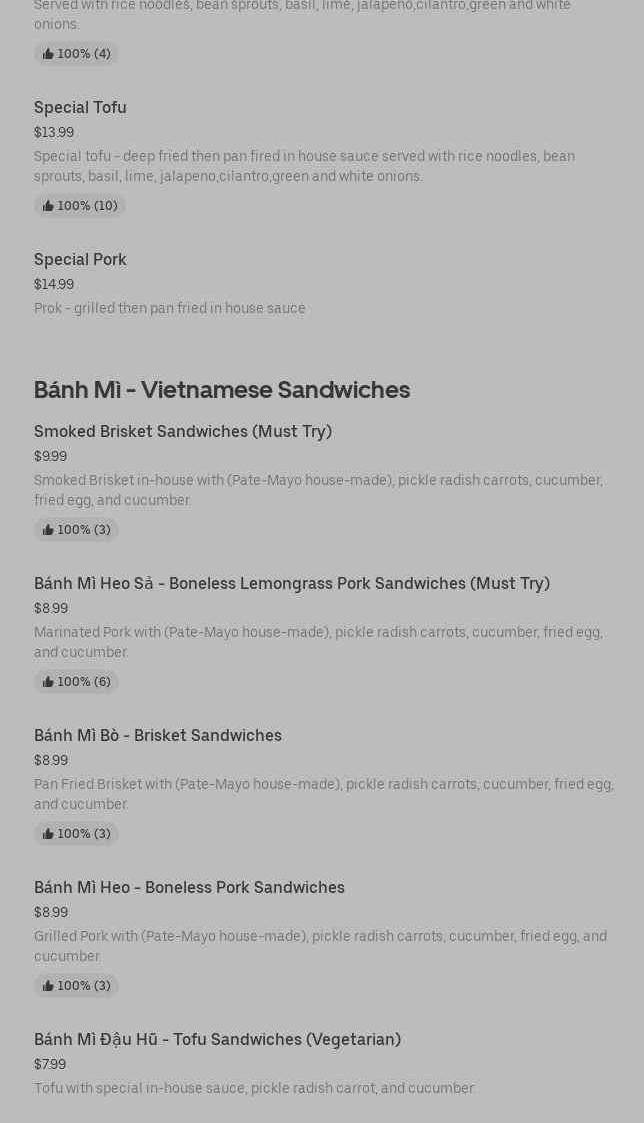Screen dimensions: 644x1123
Task: Open Bánh Mì Heo Sả Lemongrass Pork item
Action: click(x=292, y=583)
